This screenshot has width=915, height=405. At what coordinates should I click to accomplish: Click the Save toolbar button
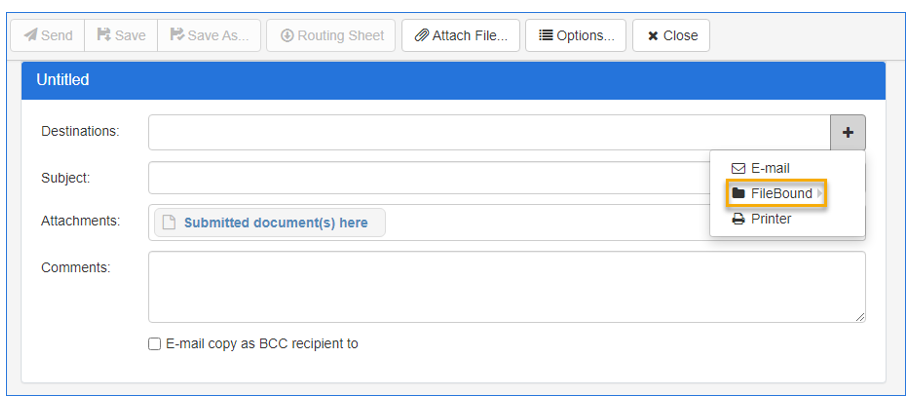(121, 35)
